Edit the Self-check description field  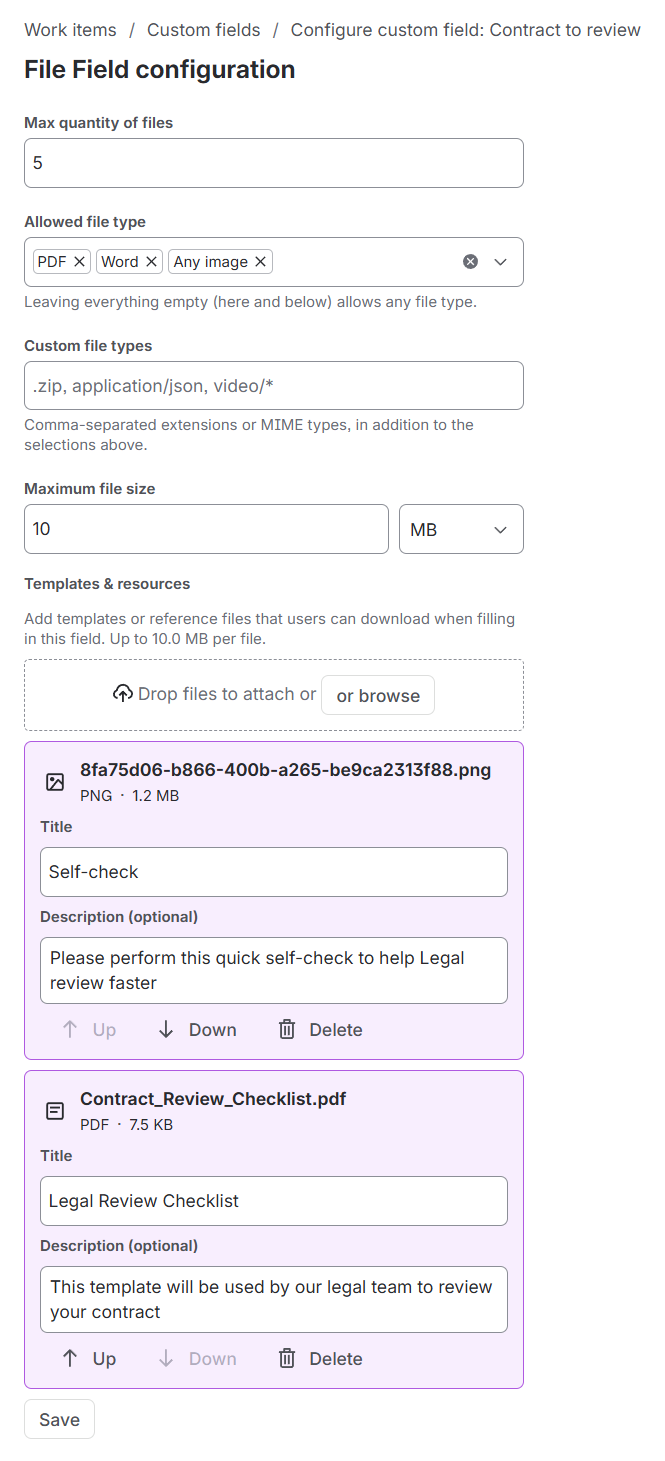pos(274,970)
